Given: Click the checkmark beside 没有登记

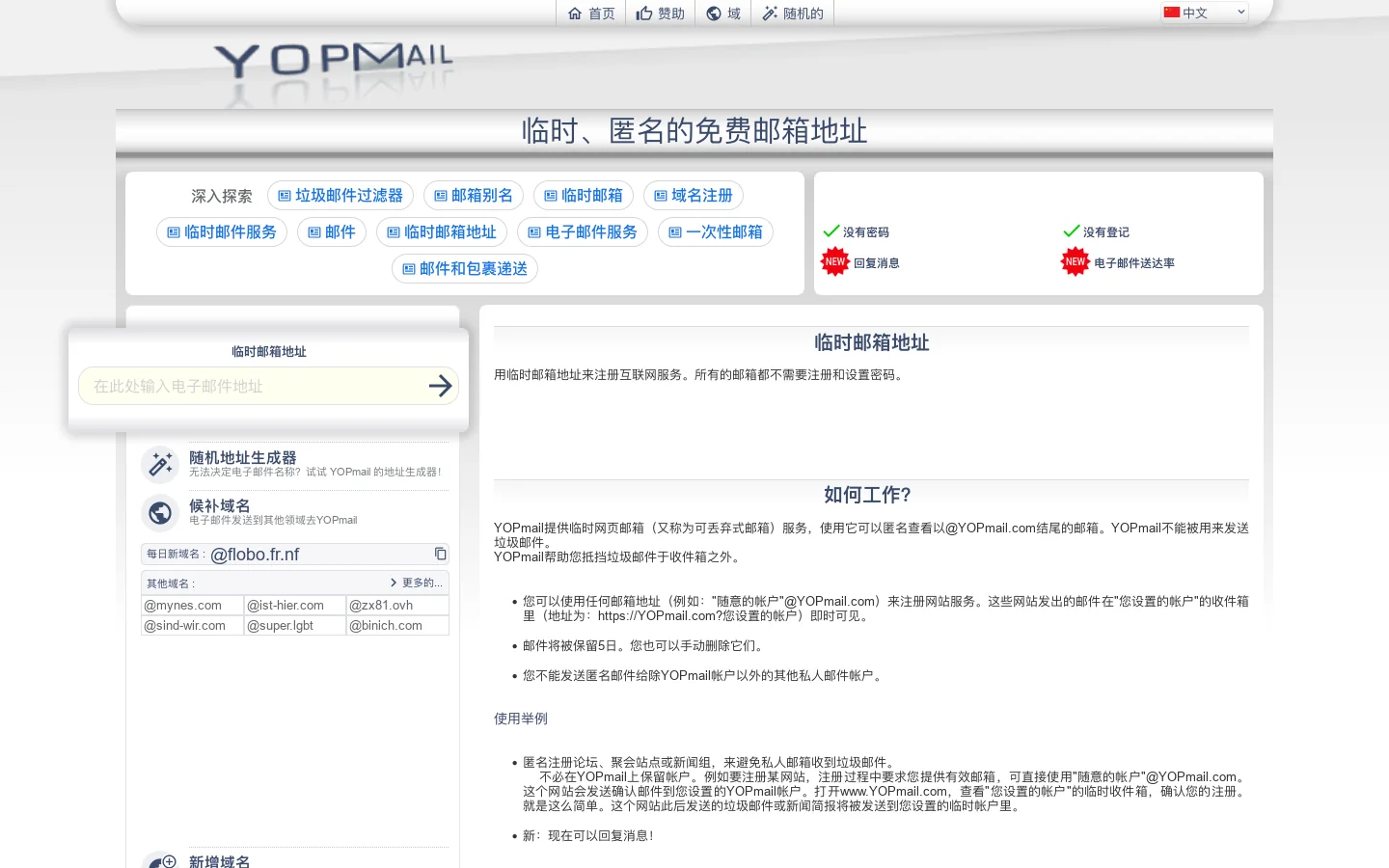Looking at the screenshot, I should pyautogui.click(x=1072, y=231).
